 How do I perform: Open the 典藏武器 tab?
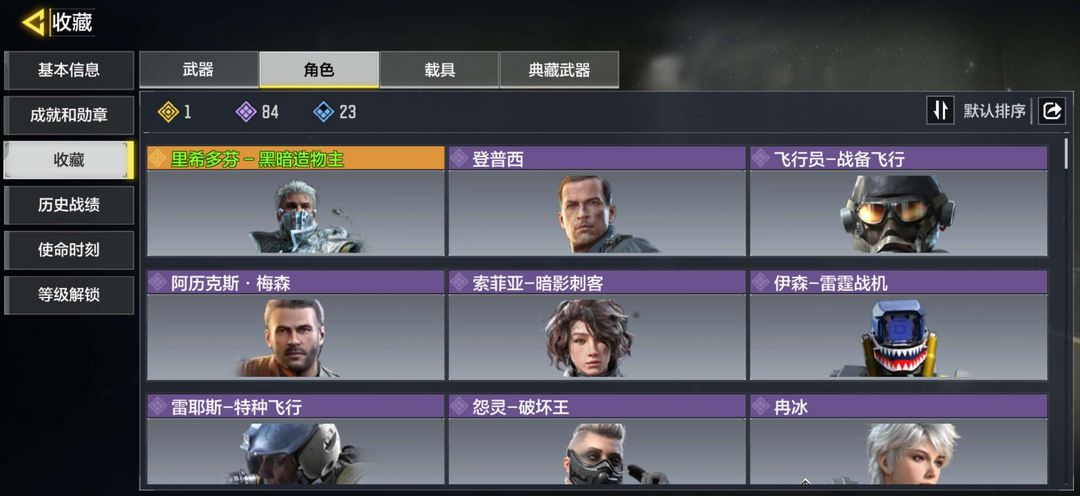559,70
